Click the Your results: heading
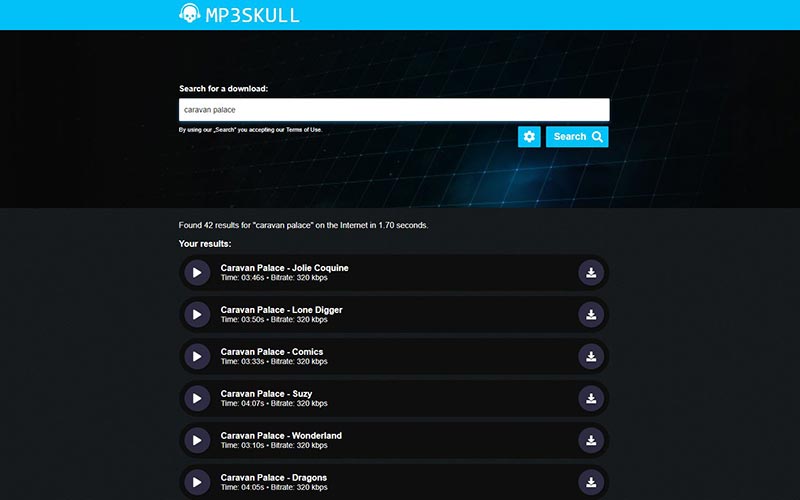The width and height of the screenshot is (800, 500). [205, 244]
